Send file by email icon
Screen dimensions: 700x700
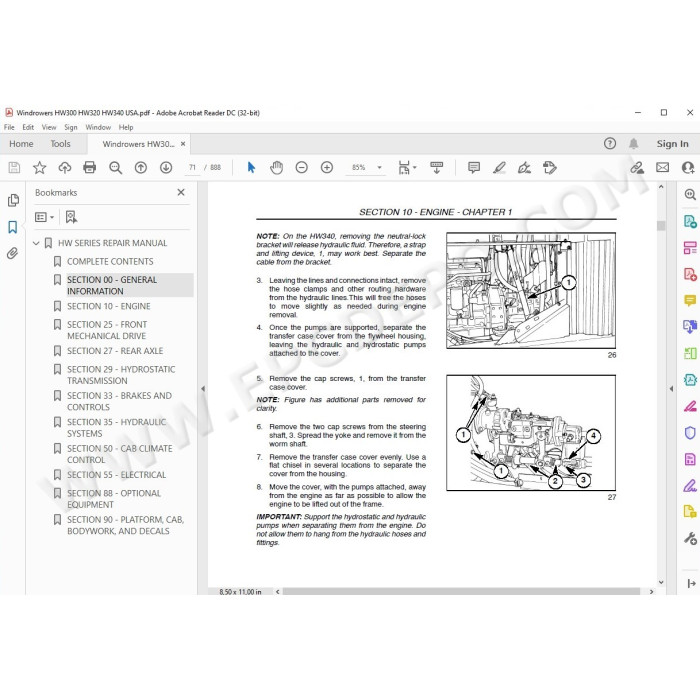click(x=662, y=167)
